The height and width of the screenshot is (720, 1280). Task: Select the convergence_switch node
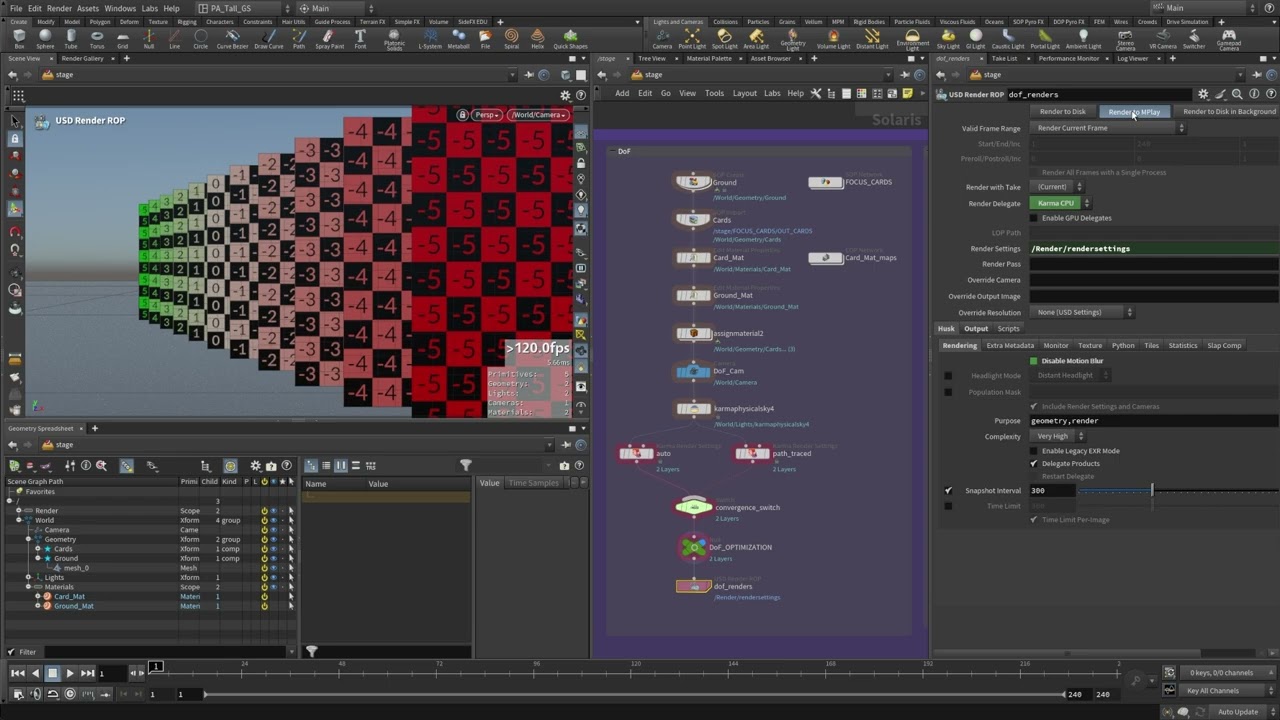[x=694, y=507]
